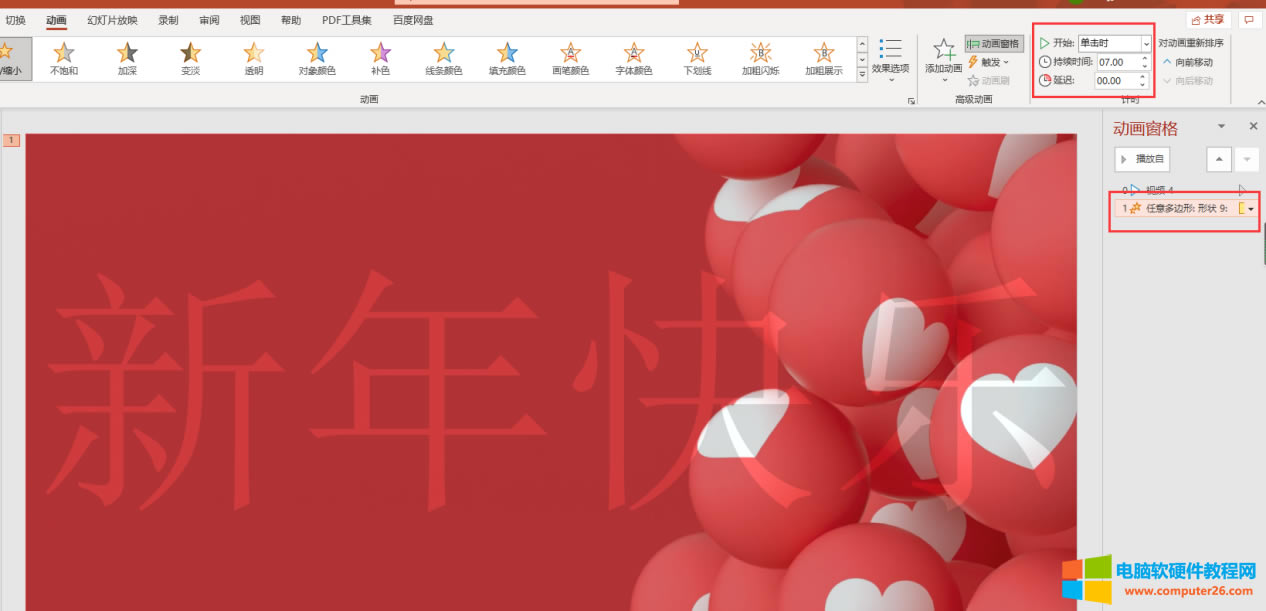The width and height of the screenshot is (1266, 611).
Task: Close the 动画窗格 animation pane
Action: 1253,127
